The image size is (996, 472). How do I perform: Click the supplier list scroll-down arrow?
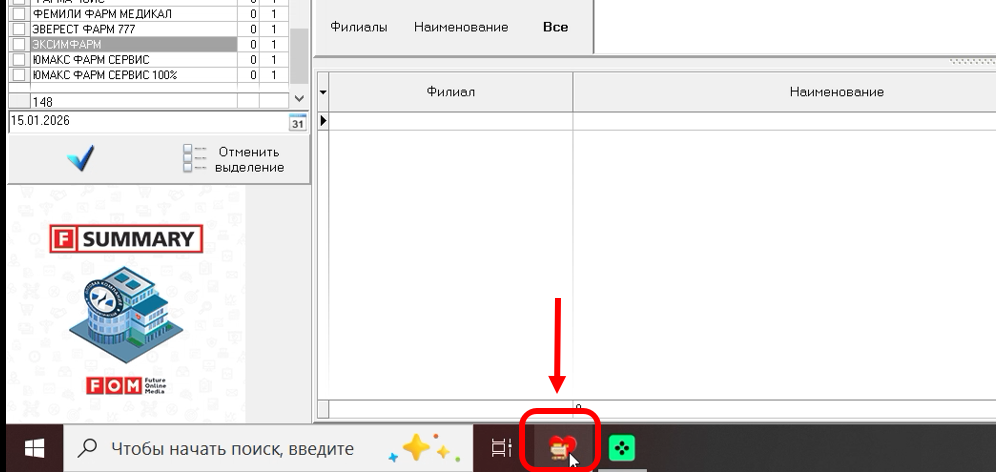(x=300, y=99)
